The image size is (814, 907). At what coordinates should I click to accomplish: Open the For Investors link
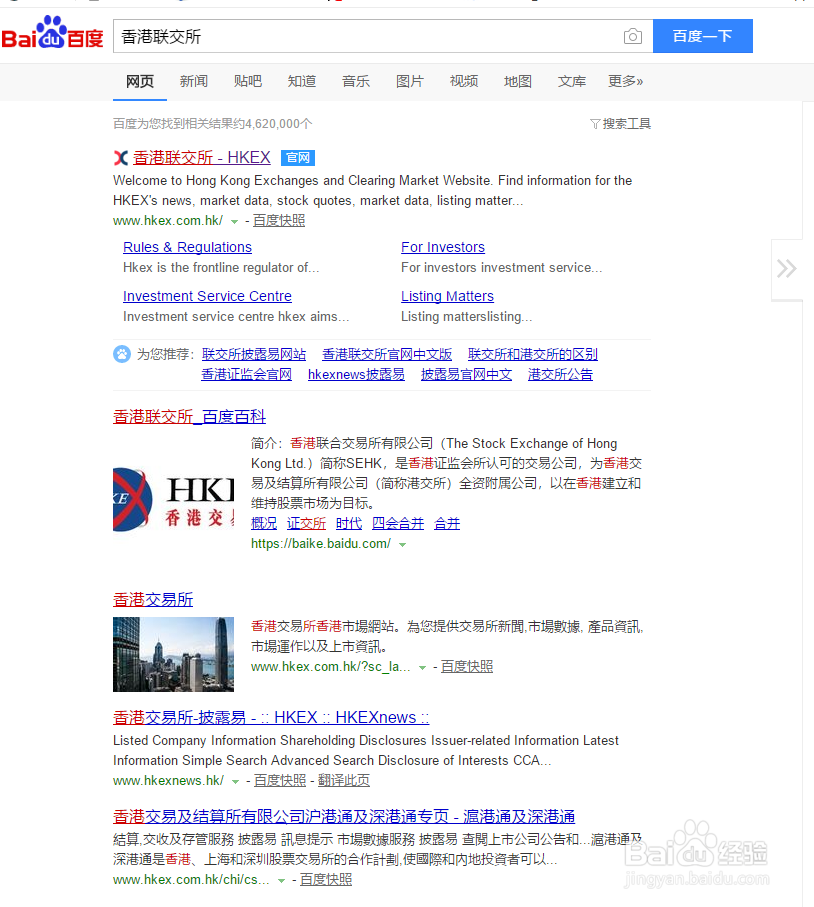point(442,246)
